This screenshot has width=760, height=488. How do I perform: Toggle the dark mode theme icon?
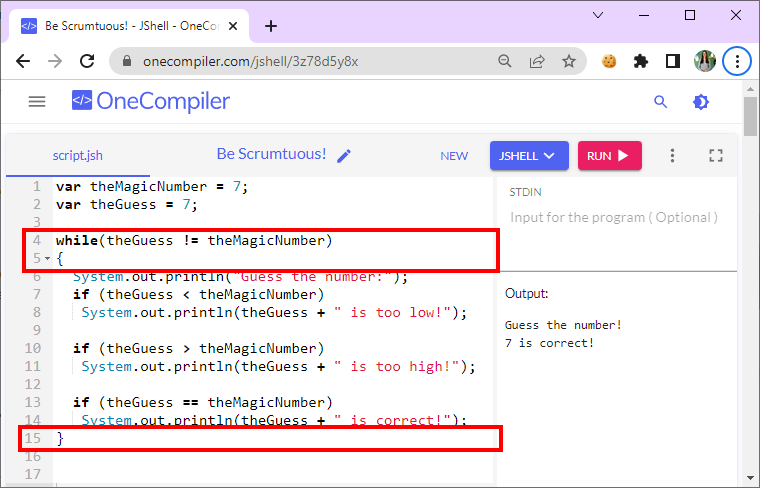click(701, 101)
